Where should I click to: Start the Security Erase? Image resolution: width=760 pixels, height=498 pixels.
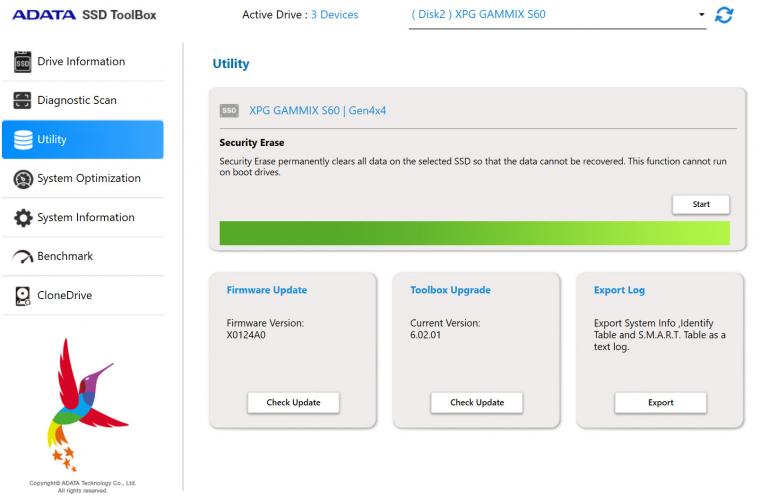(x=700, y=204)
